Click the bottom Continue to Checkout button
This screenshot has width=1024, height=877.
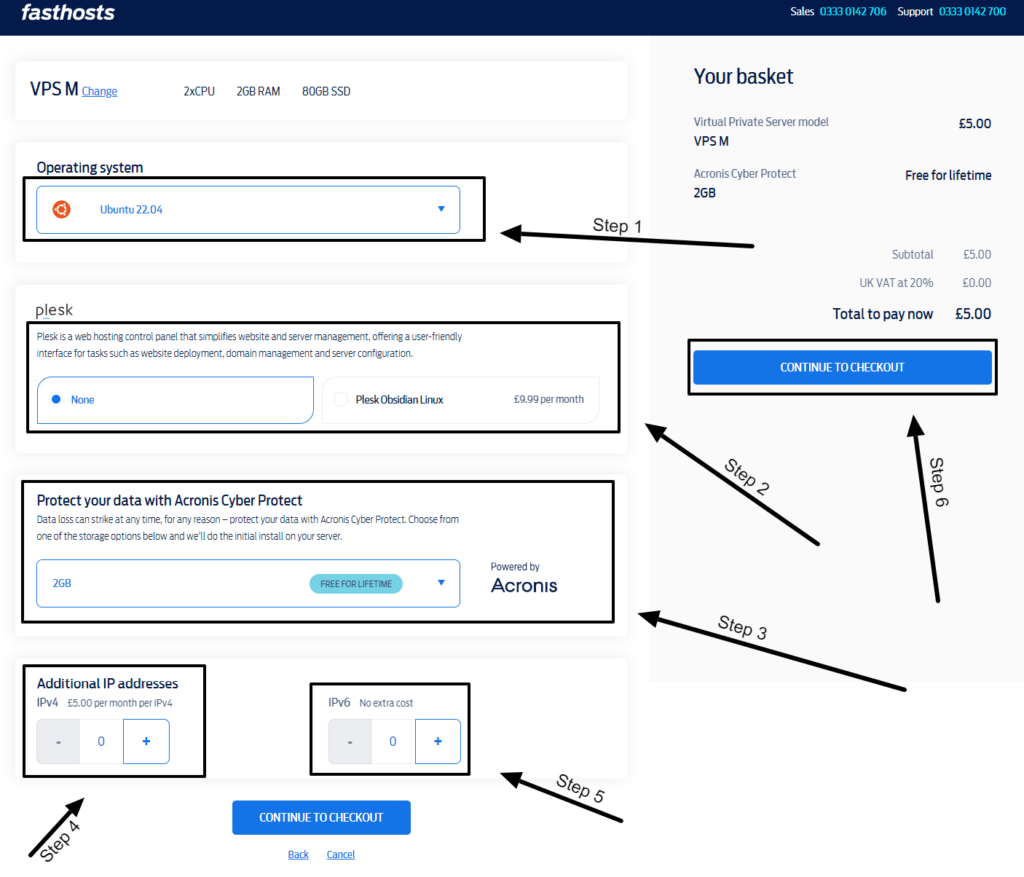(321, 817)
